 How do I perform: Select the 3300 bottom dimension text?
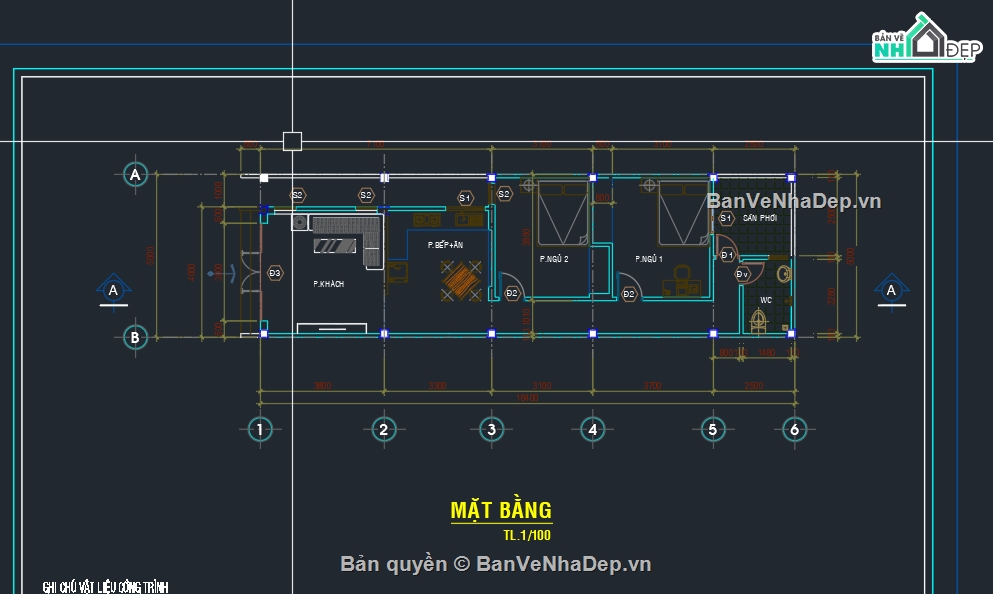coord(437,386)
